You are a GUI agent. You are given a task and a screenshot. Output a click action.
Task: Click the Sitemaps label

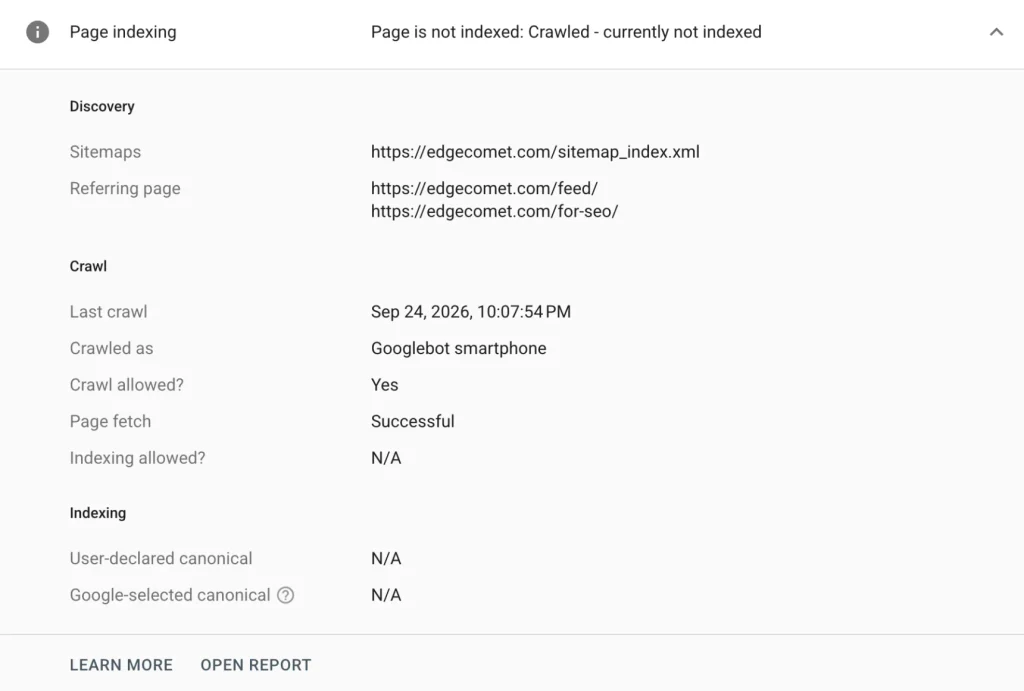pos(105,152)
